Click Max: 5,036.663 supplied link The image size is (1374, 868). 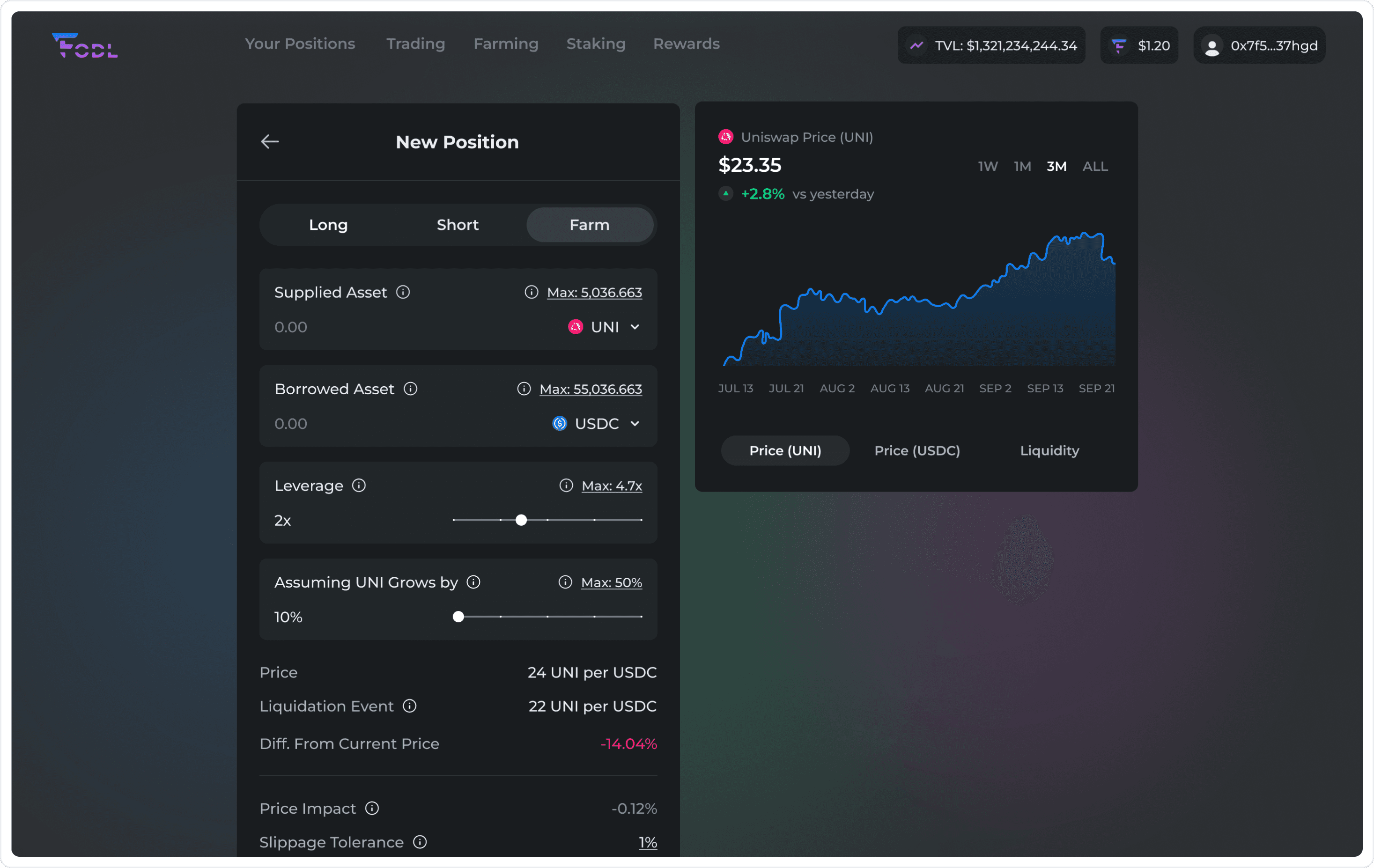[594, 293]
